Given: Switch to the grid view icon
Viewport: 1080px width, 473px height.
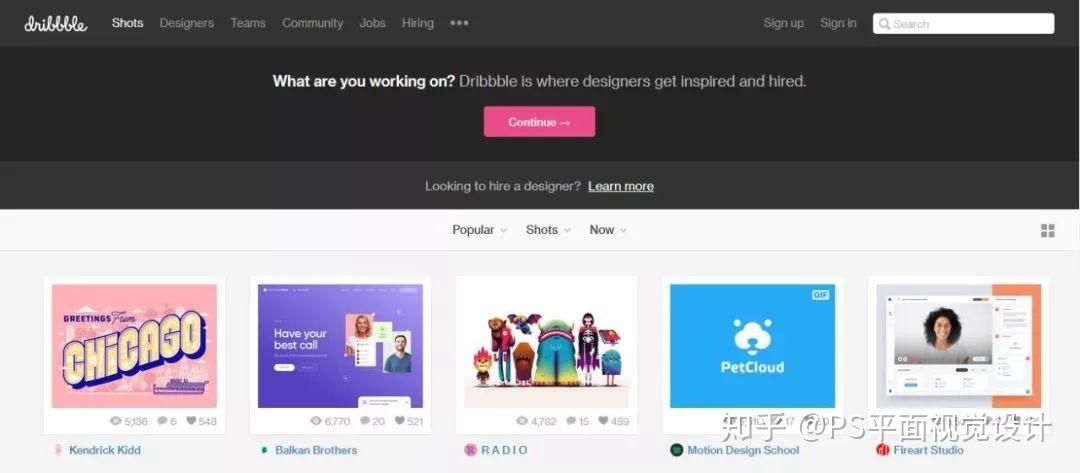Looking at the screenshot, I should pos(1048,231).
